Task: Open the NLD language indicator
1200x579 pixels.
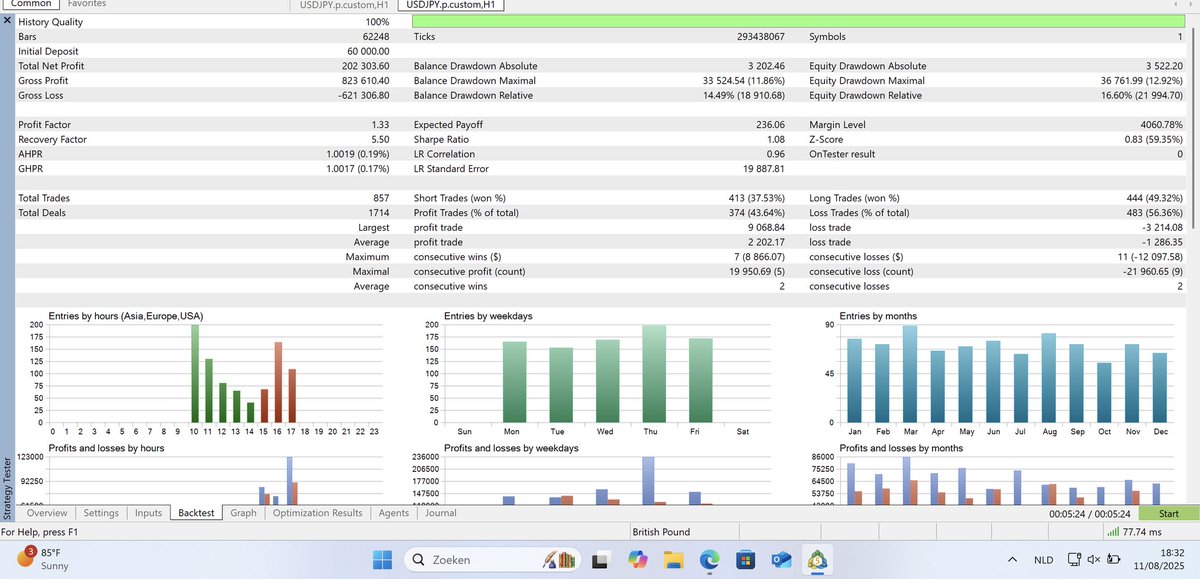Action: [1043, 560]
